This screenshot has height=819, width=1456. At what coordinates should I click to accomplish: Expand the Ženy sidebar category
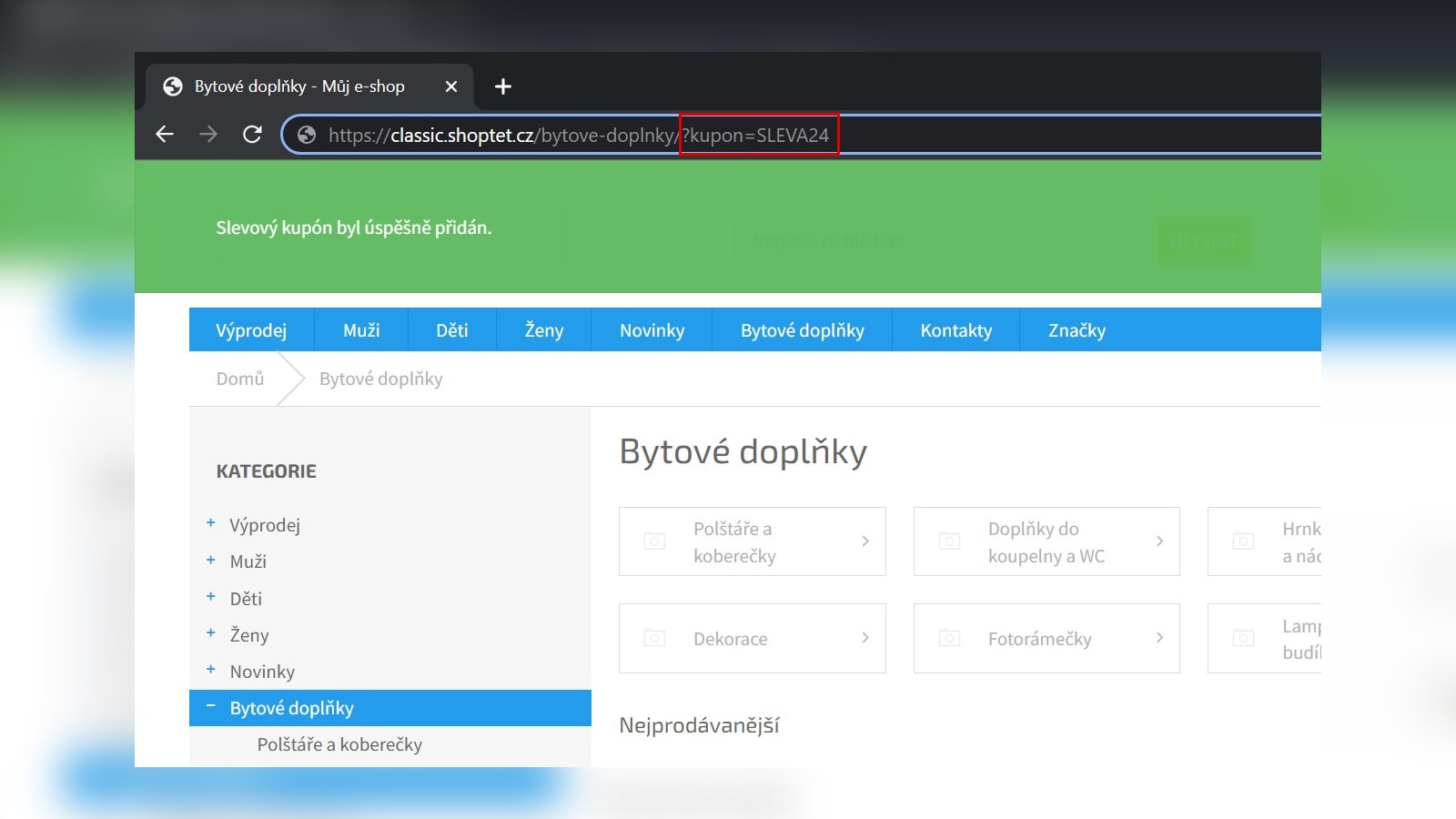pos(211,633)
